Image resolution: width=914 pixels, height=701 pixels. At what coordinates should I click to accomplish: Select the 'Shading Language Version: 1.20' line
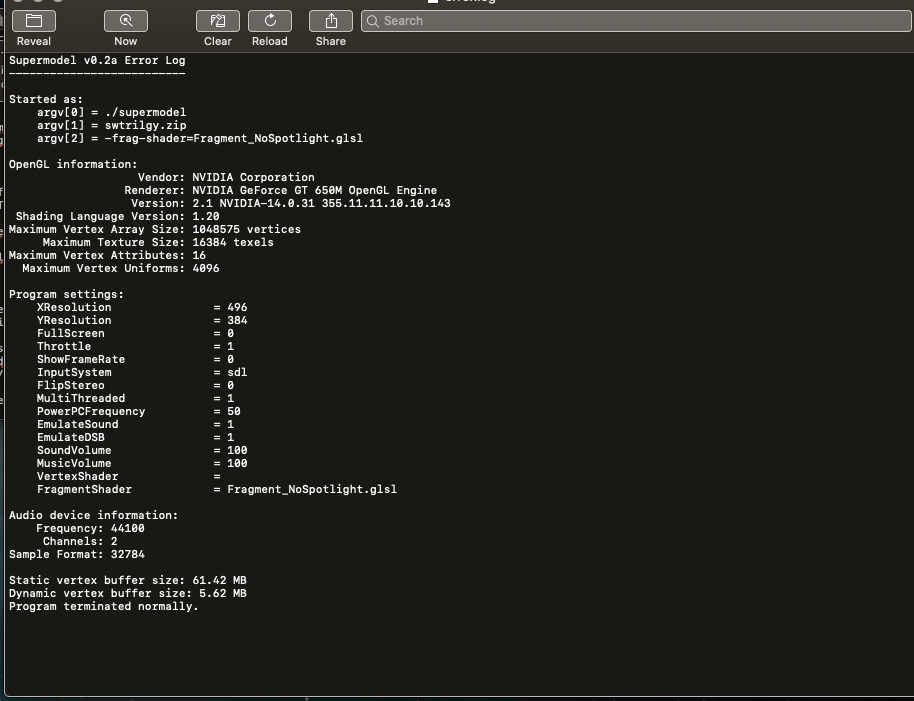point(117,216)
